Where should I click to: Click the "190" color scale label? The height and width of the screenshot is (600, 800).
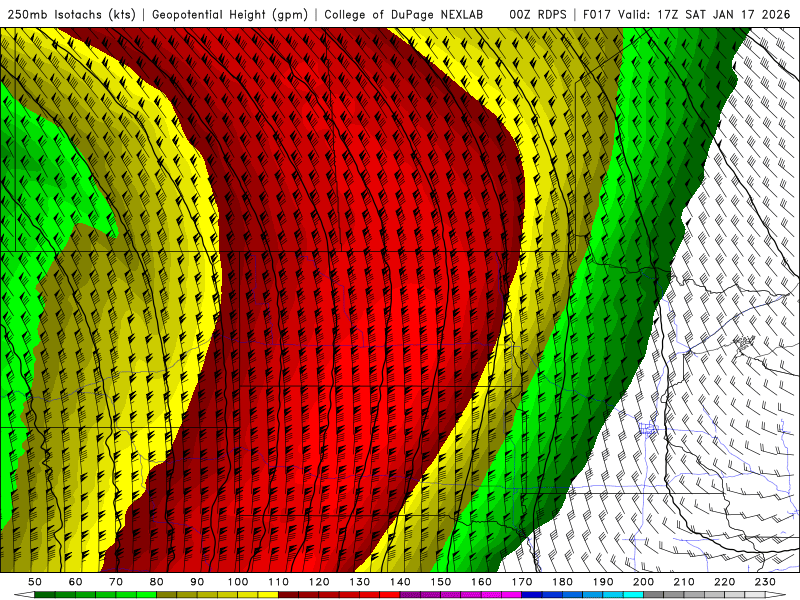pos(603,582)
